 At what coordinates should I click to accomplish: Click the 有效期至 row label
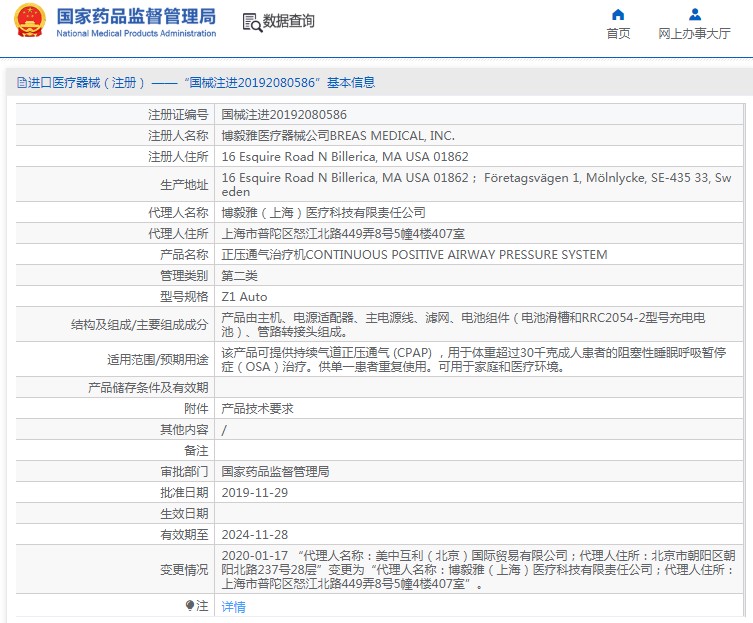pyautogui.click(x=184, y=535)
